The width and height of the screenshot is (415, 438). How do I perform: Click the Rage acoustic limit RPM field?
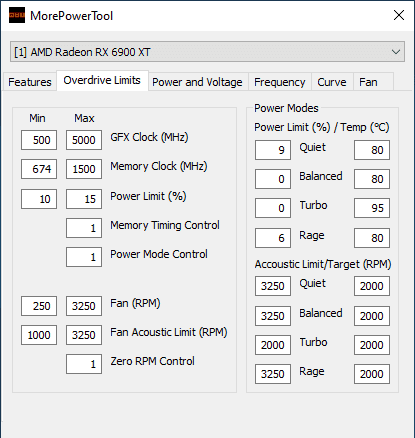click(273, 374)
